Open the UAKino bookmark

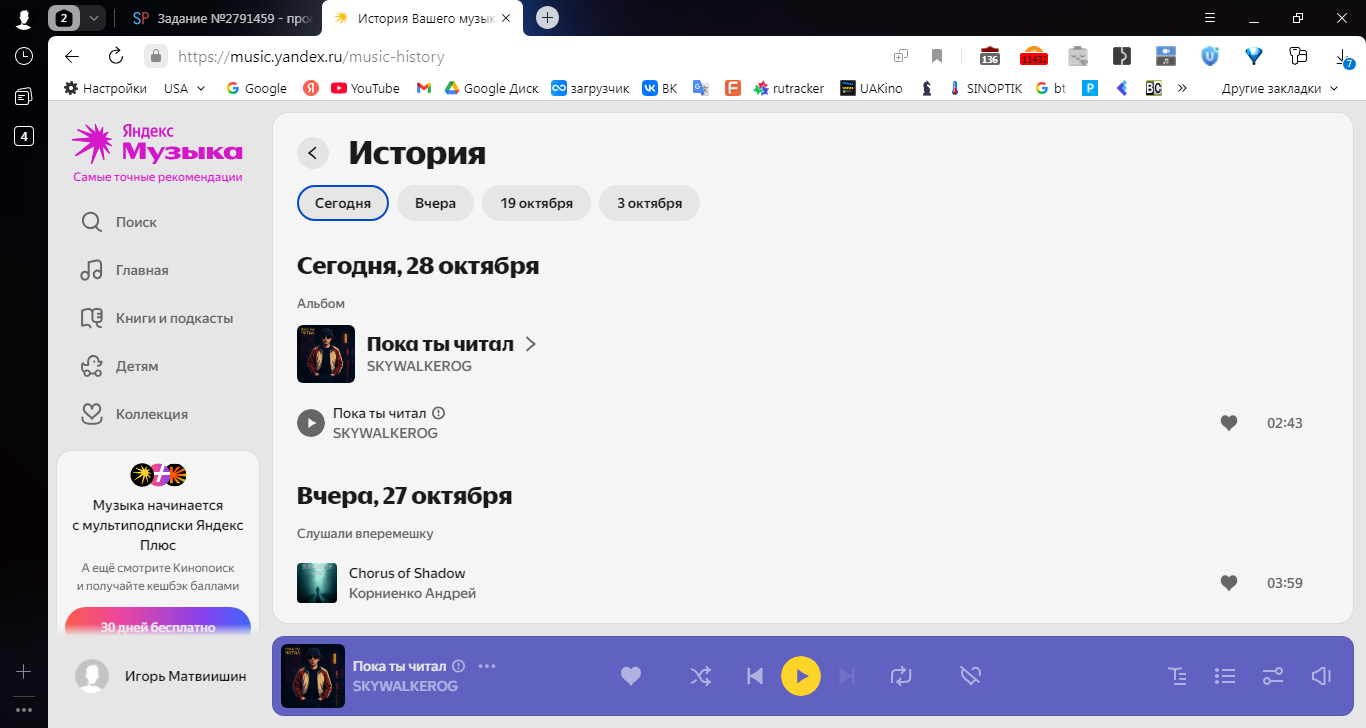(x=871, y=88)
